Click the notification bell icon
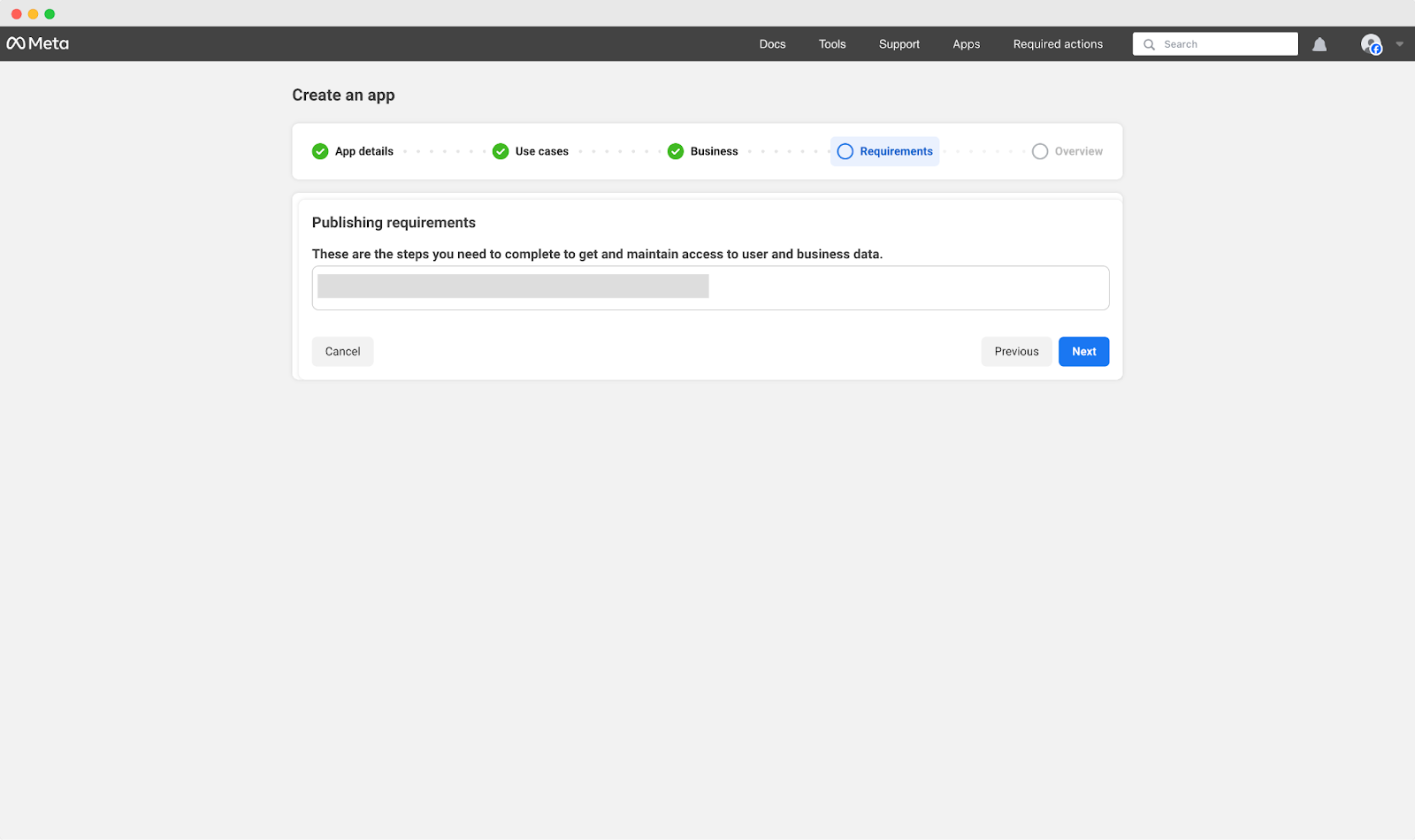Image resolution: width=1415 pixels, height=840 pixels. click(1319, 43)
